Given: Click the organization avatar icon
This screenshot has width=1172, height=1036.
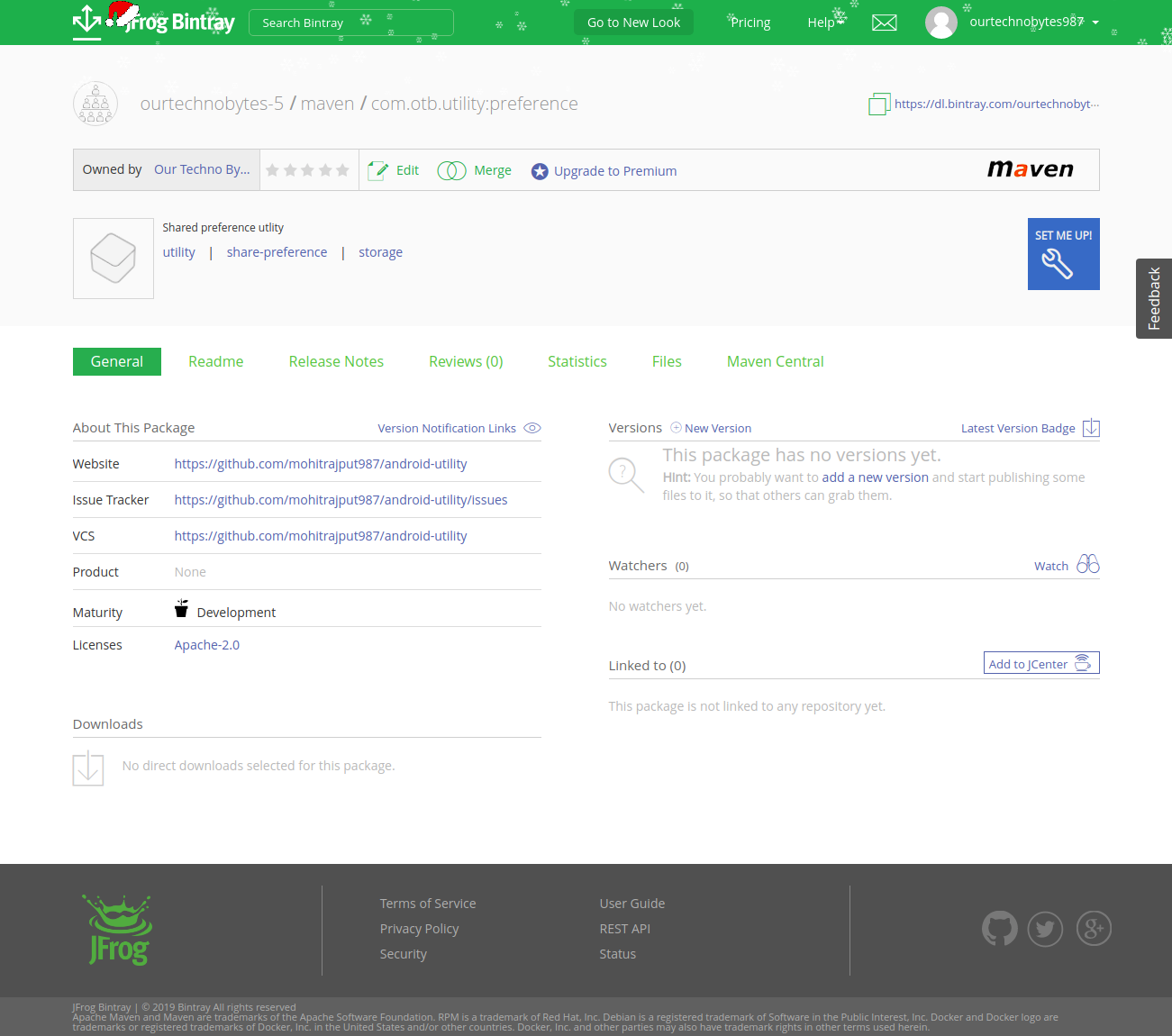Looking at the screenshot, I should tap(95, 104).
